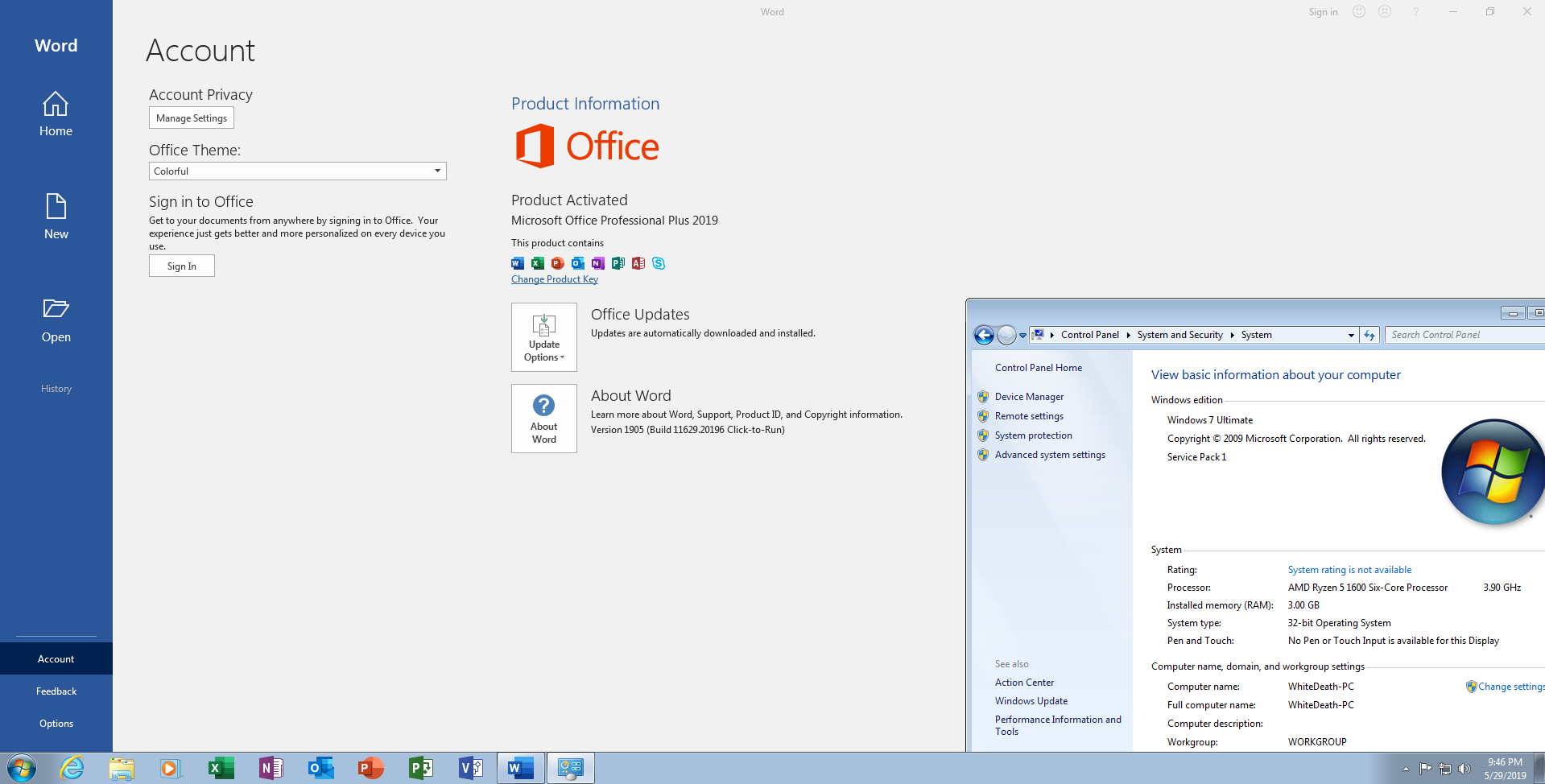Screen dimensions: 1545x784
Task: Switch to Word taskbar button
Action: 521,768
